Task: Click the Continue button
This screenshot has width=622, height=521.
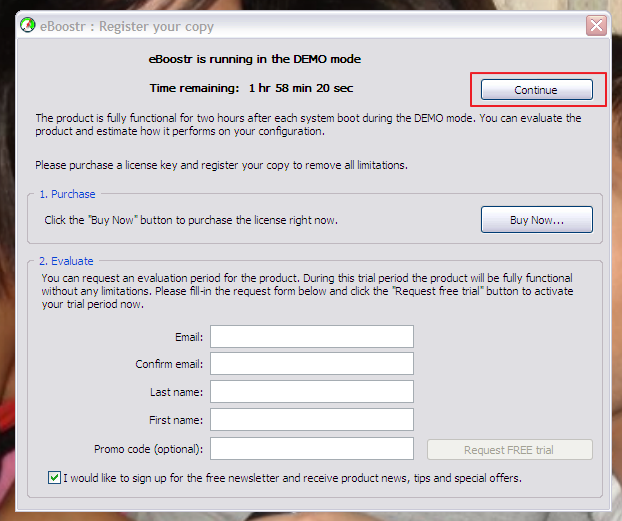Action: pyautogui.click(x=537, y=90)
